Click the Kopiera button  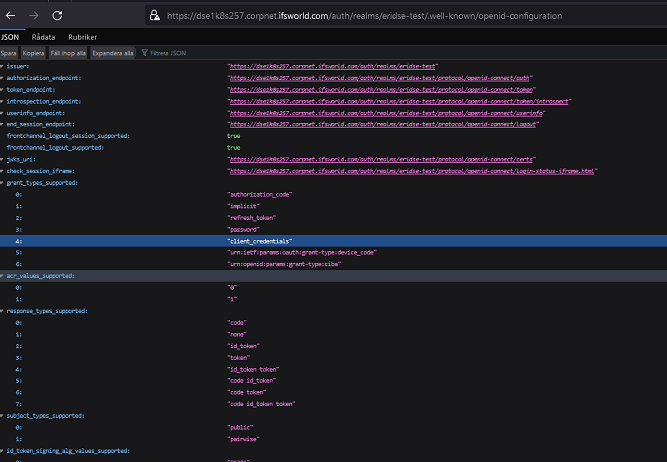point(33,52)
